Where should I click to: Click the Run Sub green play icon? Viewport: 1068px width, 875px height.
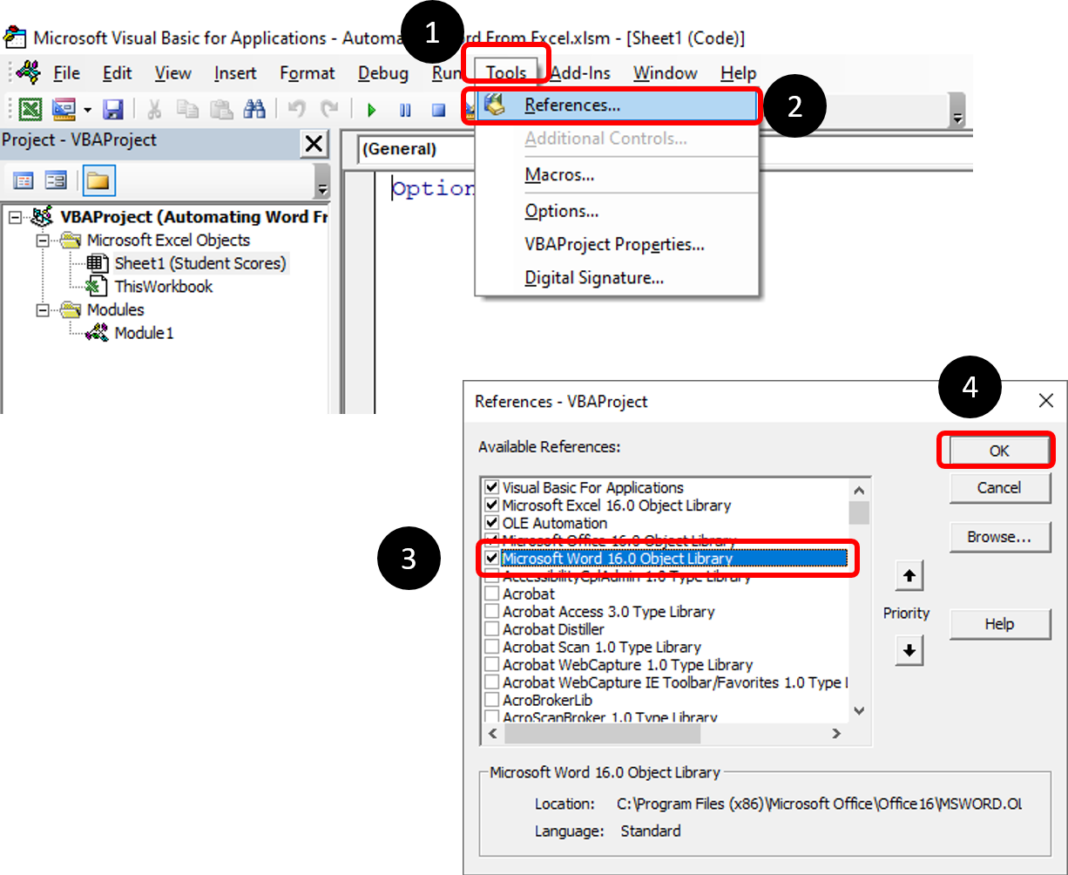pyautogui.click(x=371, y=110)
